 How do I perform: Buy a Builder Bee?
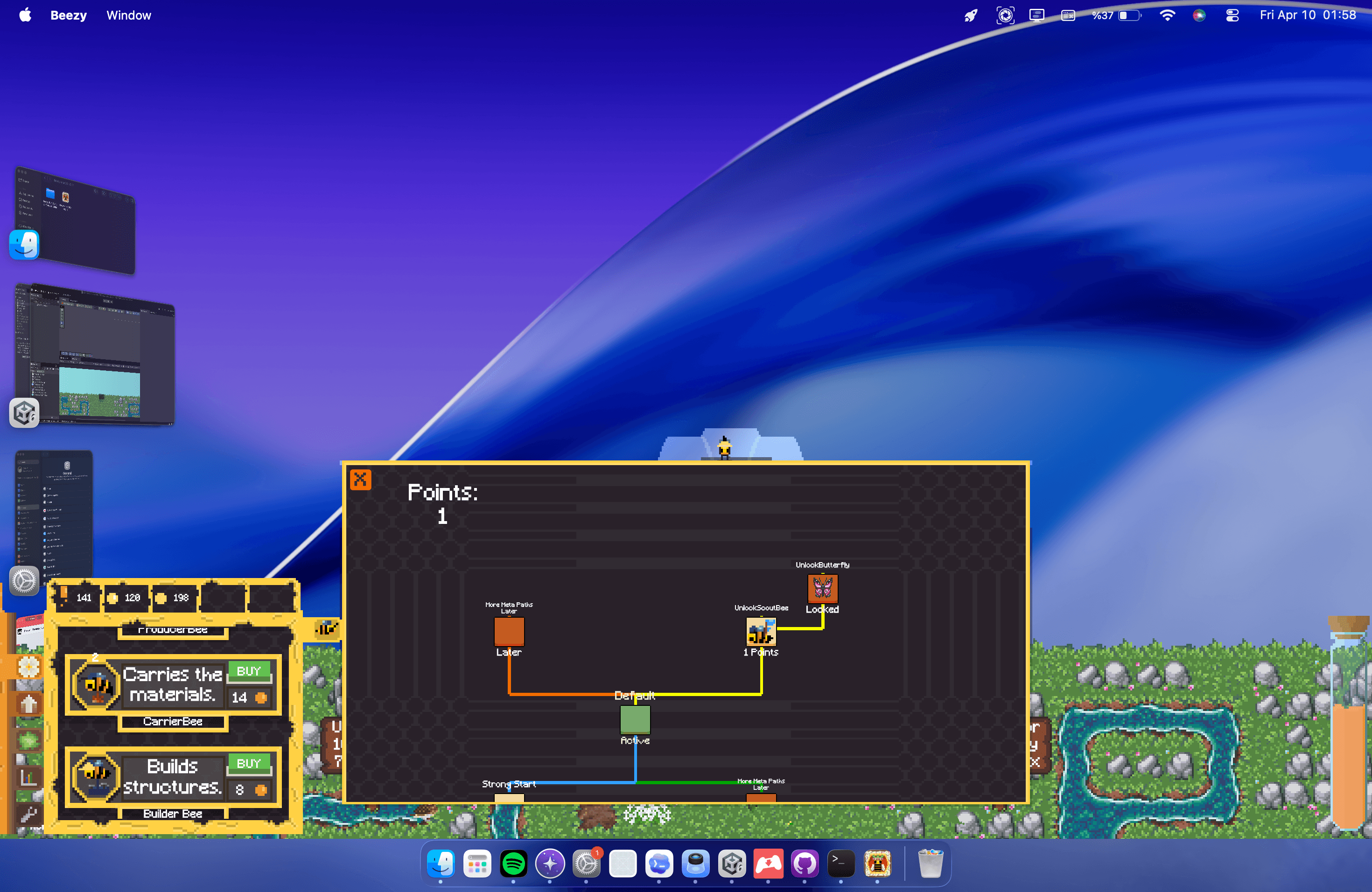(x=248, y=764)
